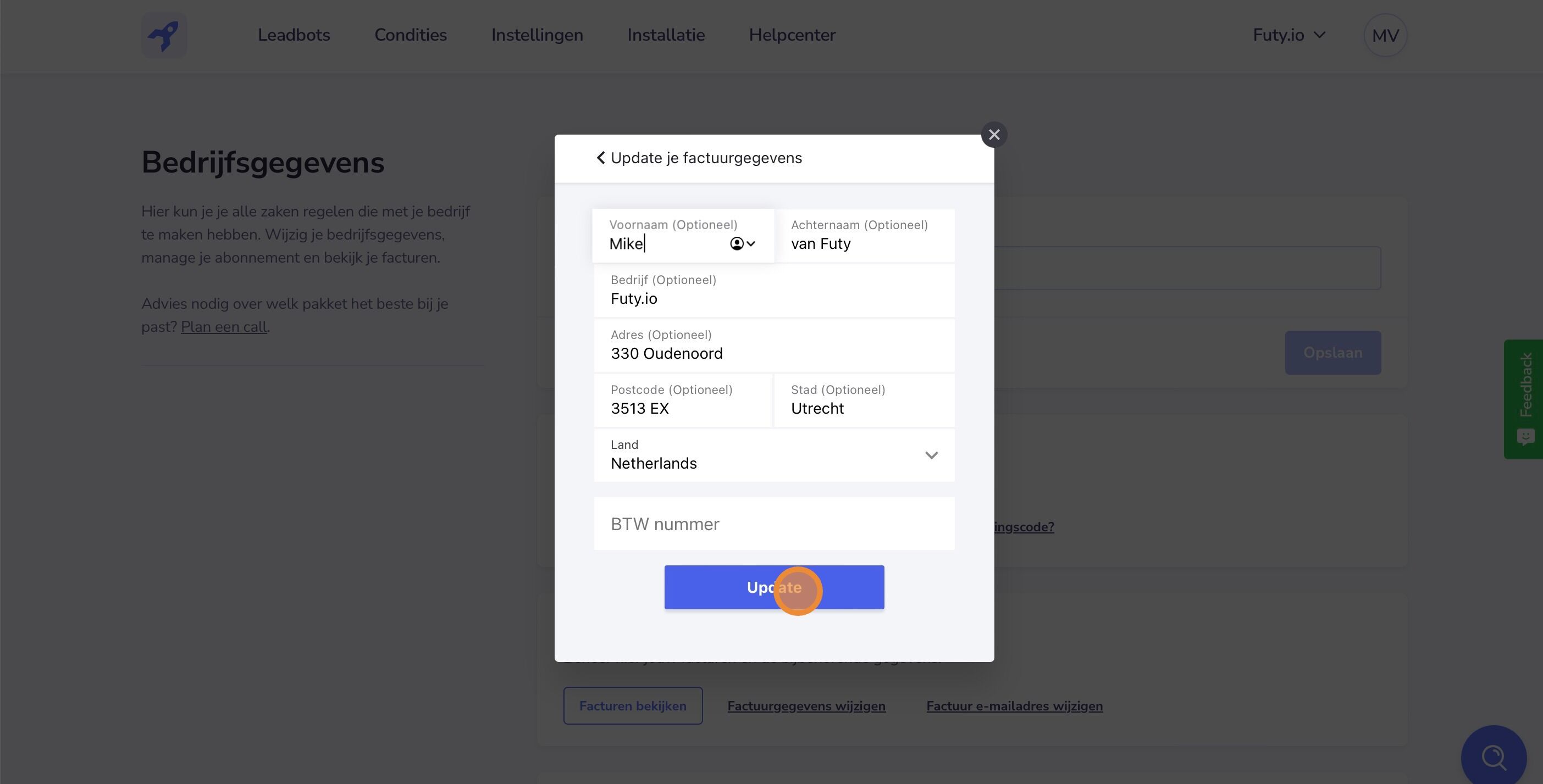
Task: Open the Land country dropdown
Action: pos(774,455)
